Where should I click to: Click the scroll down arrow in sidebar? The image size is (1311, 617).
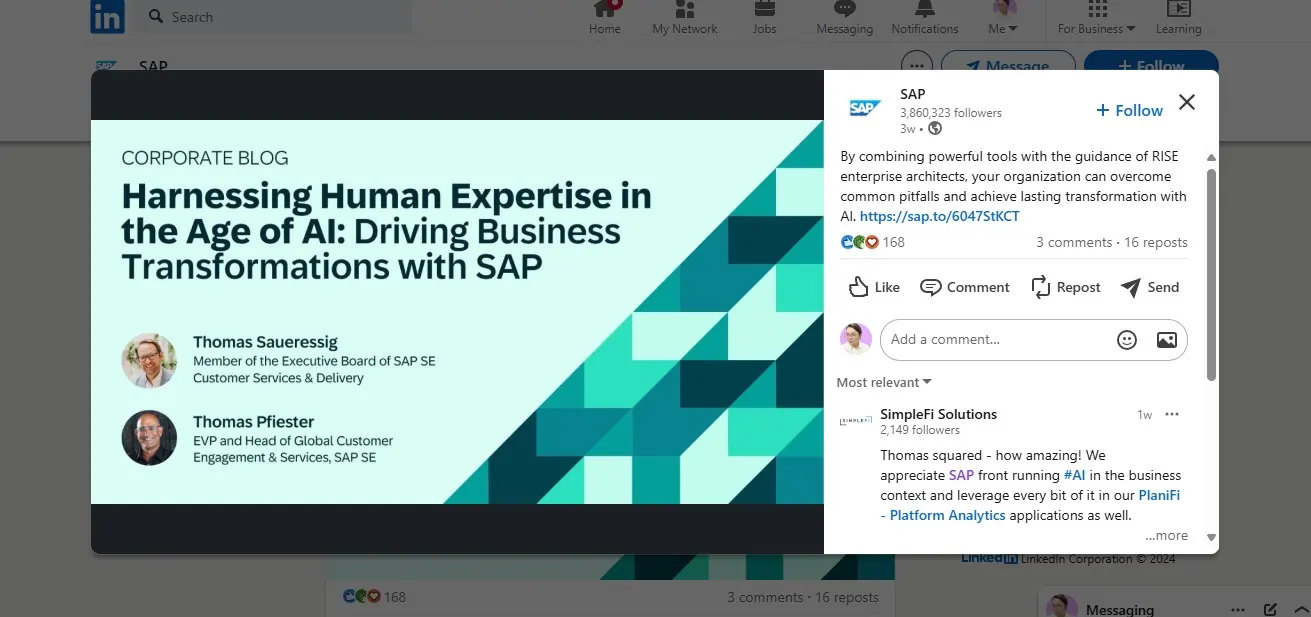point(1211,538)
